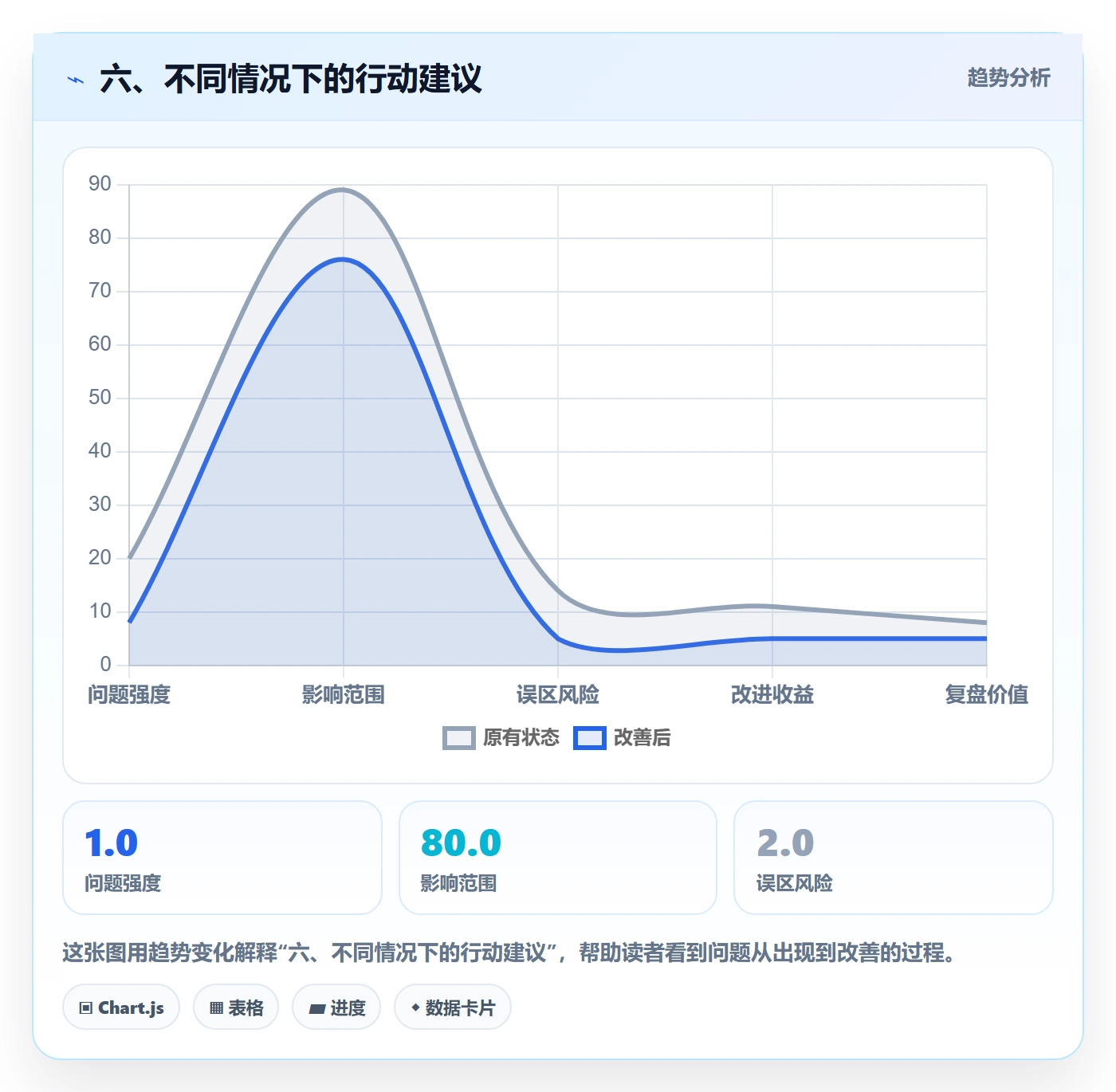
Task: Open the 2.0 误区风险 data card
Action: 894,858
